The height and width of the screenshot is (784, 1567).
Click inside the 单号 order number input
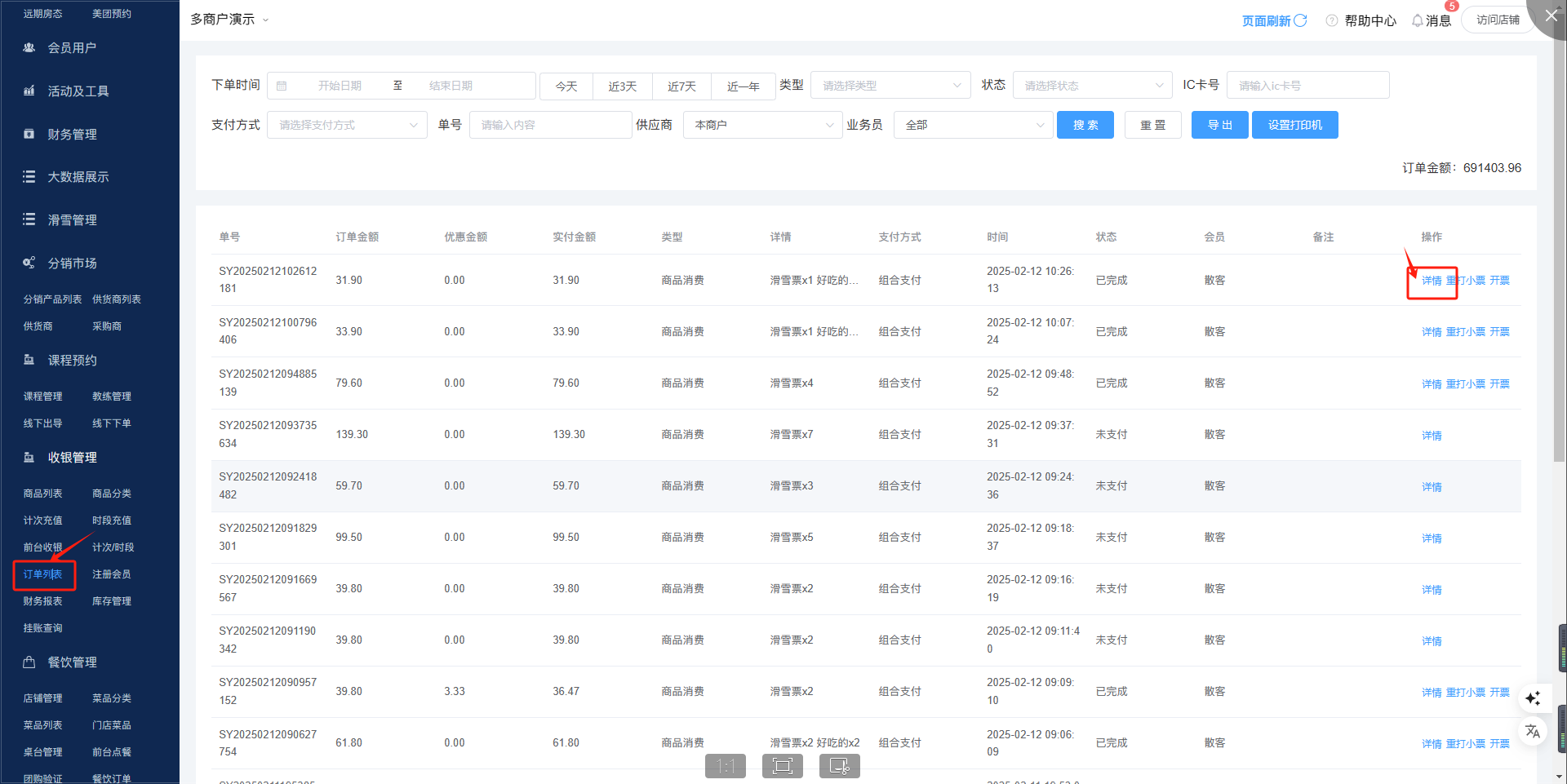point(550,125)
